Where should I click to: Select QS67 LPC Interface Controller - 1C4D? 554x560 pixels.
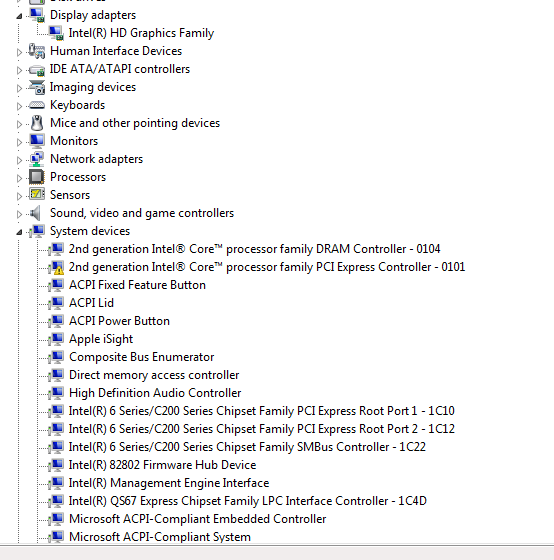tap(248, 501)
